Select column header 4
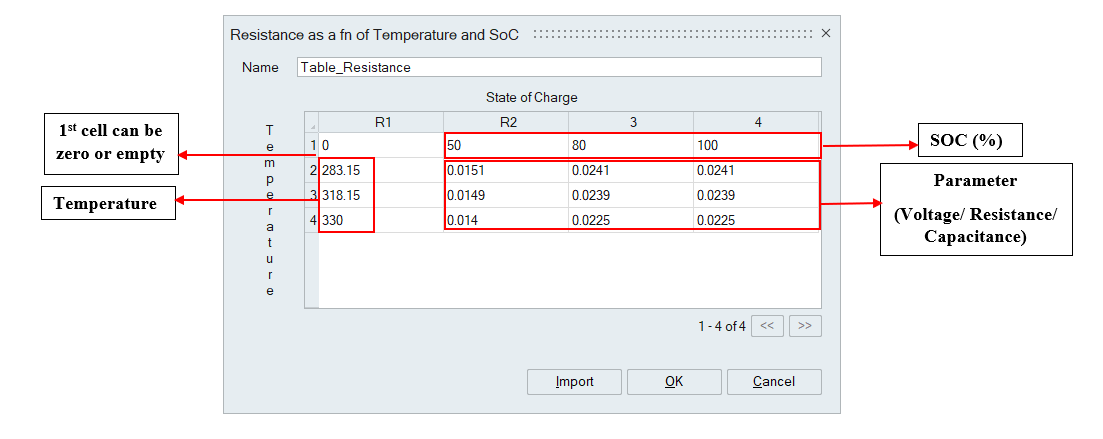Screen dimensions: 1103x439 [757, 122]
